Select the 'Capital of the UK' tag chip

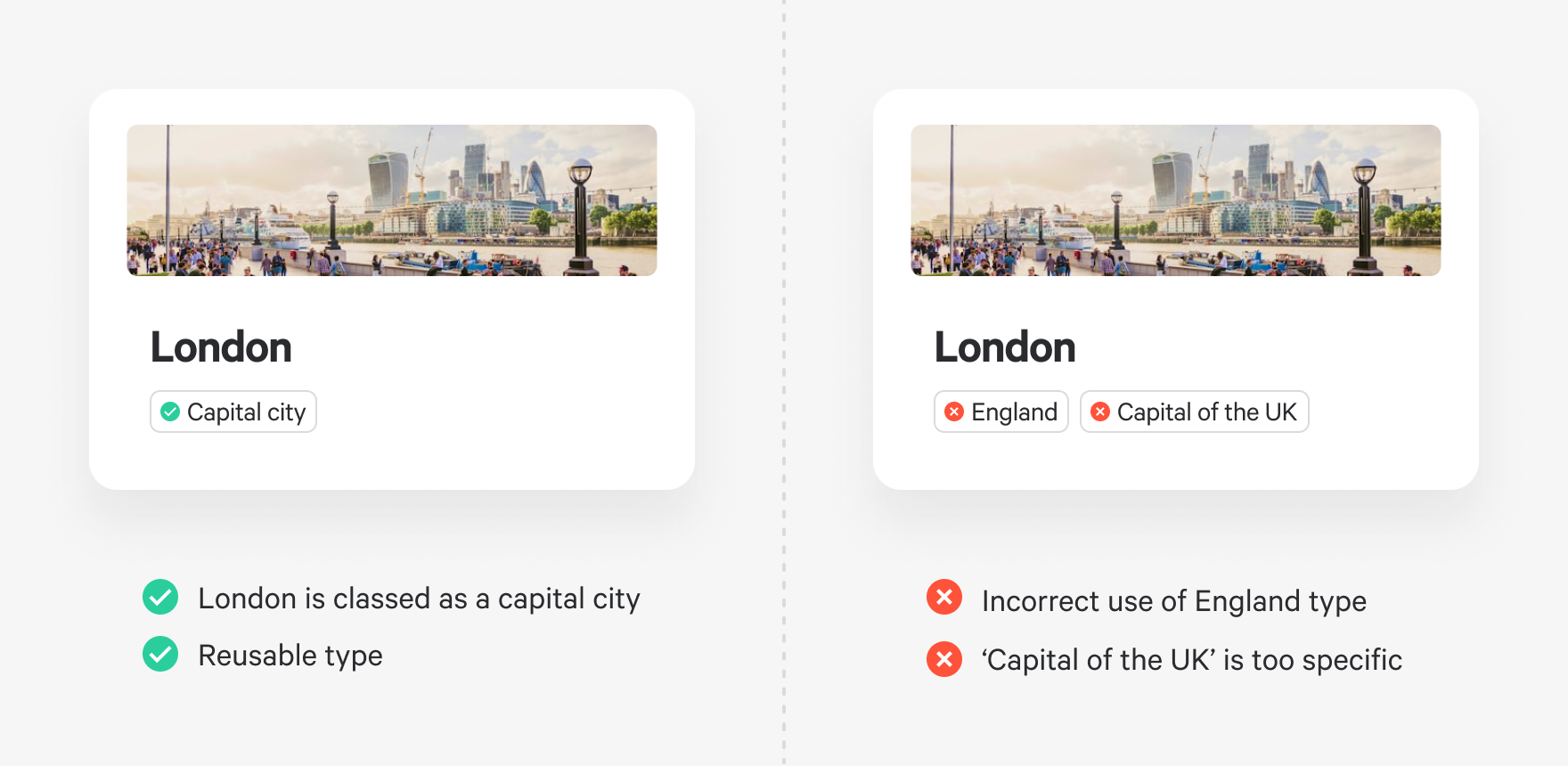1195,412
